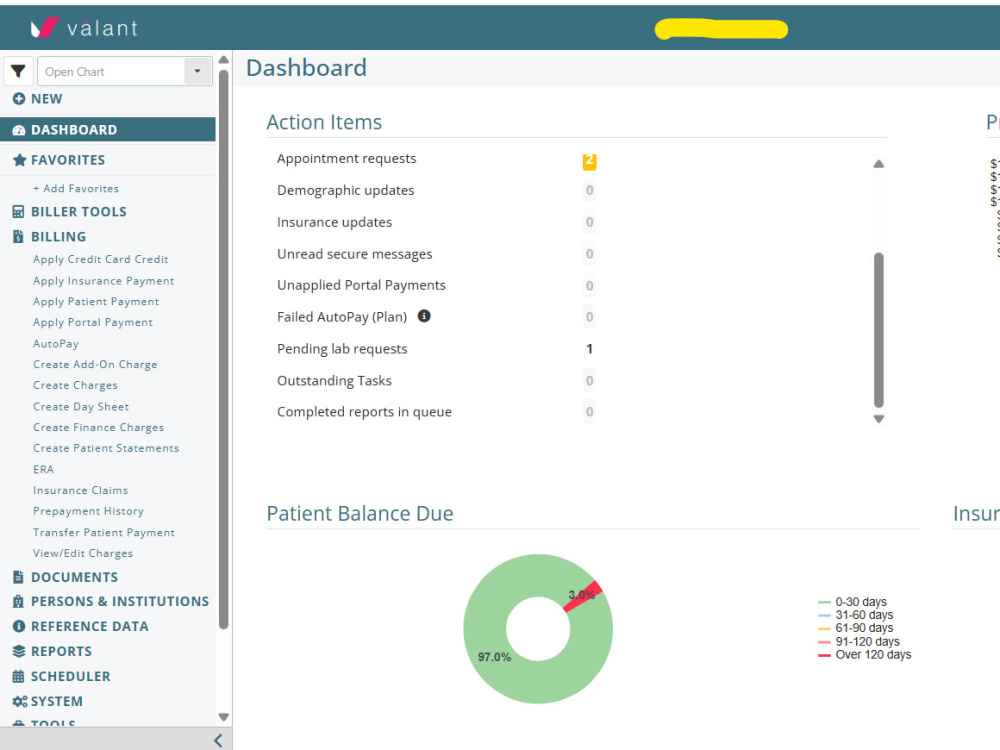Open Apply Insurance Payment
The image size is (1000, 750).
103,281
